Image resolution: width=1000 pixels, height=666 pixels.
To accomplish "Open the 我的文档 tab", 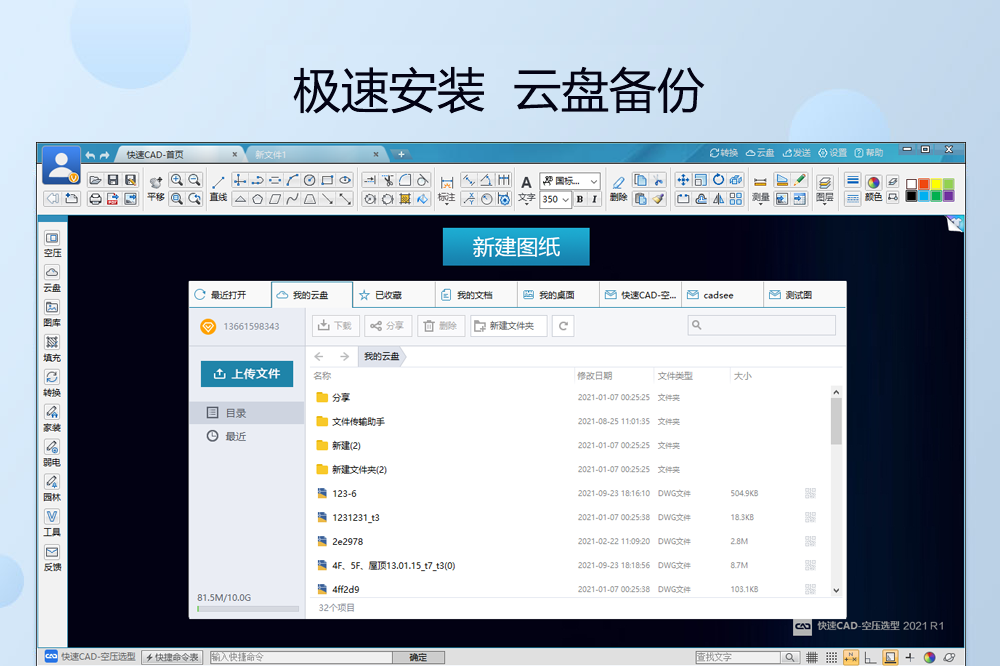I will [x=476, y=295].
